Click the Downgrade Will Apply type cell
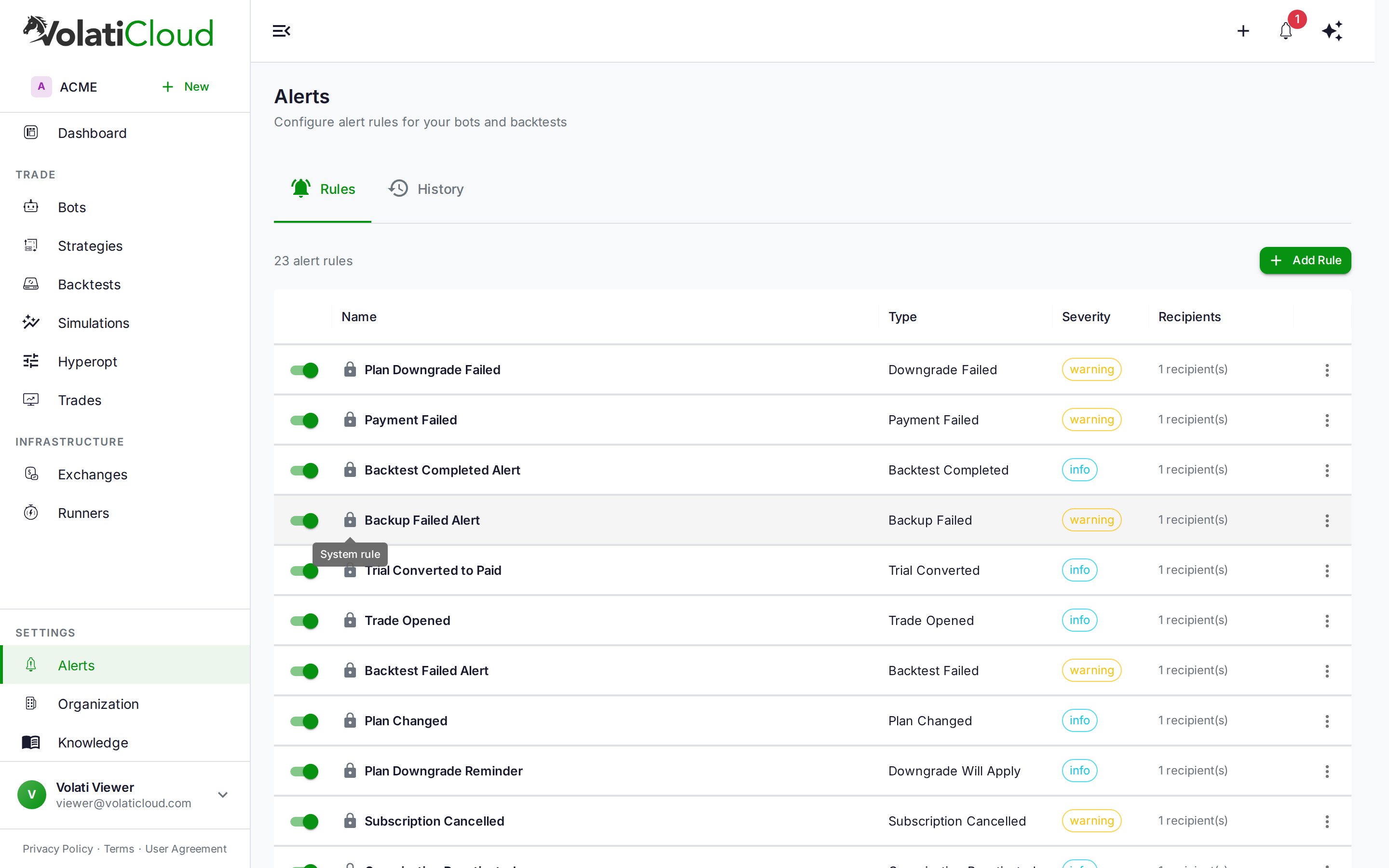The height and width of the screenshot is (868, 1389). [954, 771]
